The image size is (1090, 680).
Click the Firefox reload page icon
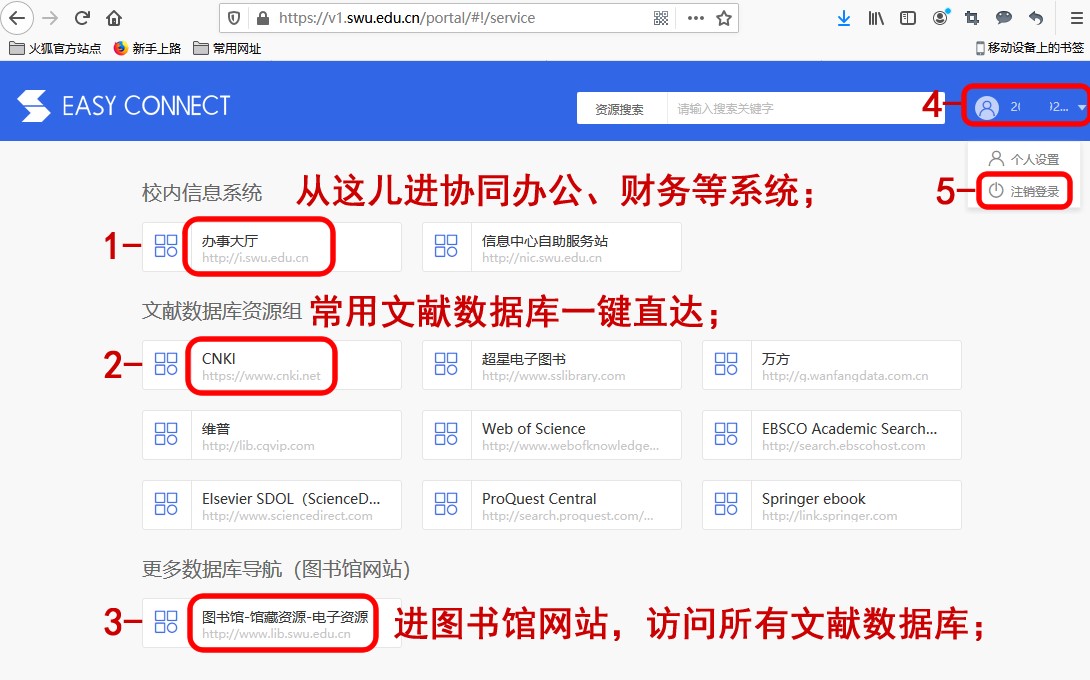tap(83, 18)
